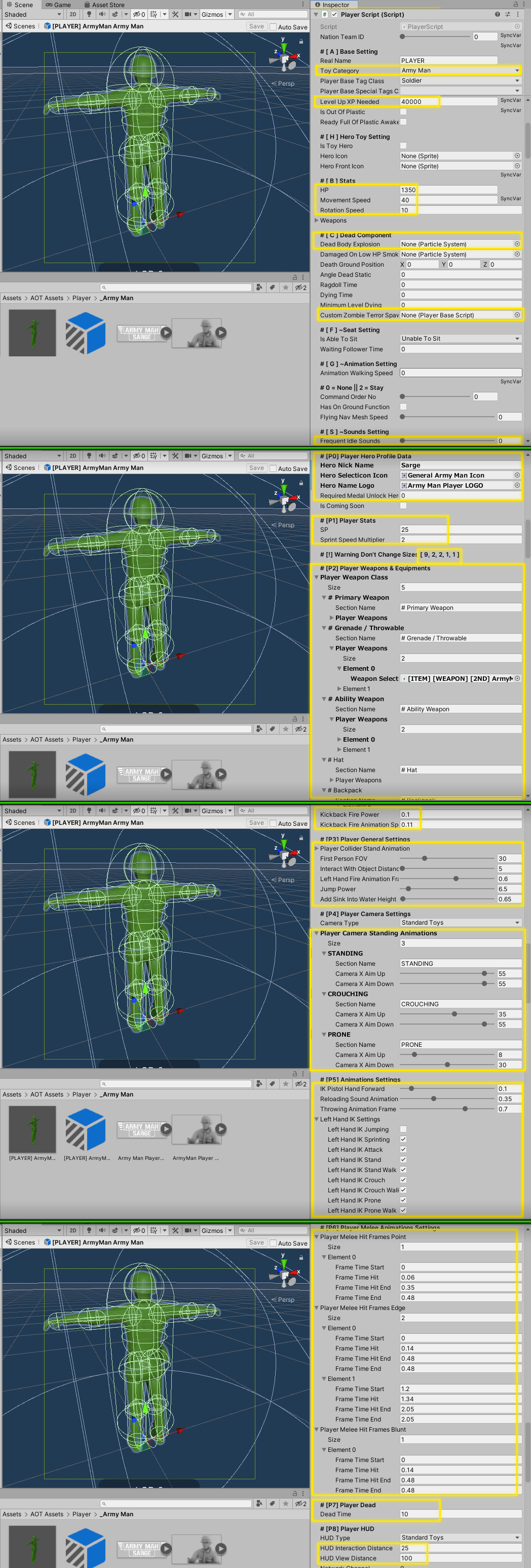531x1568 pixels.
Task: Open the Is Able To Sit dropdown
Action: [461, 339]
